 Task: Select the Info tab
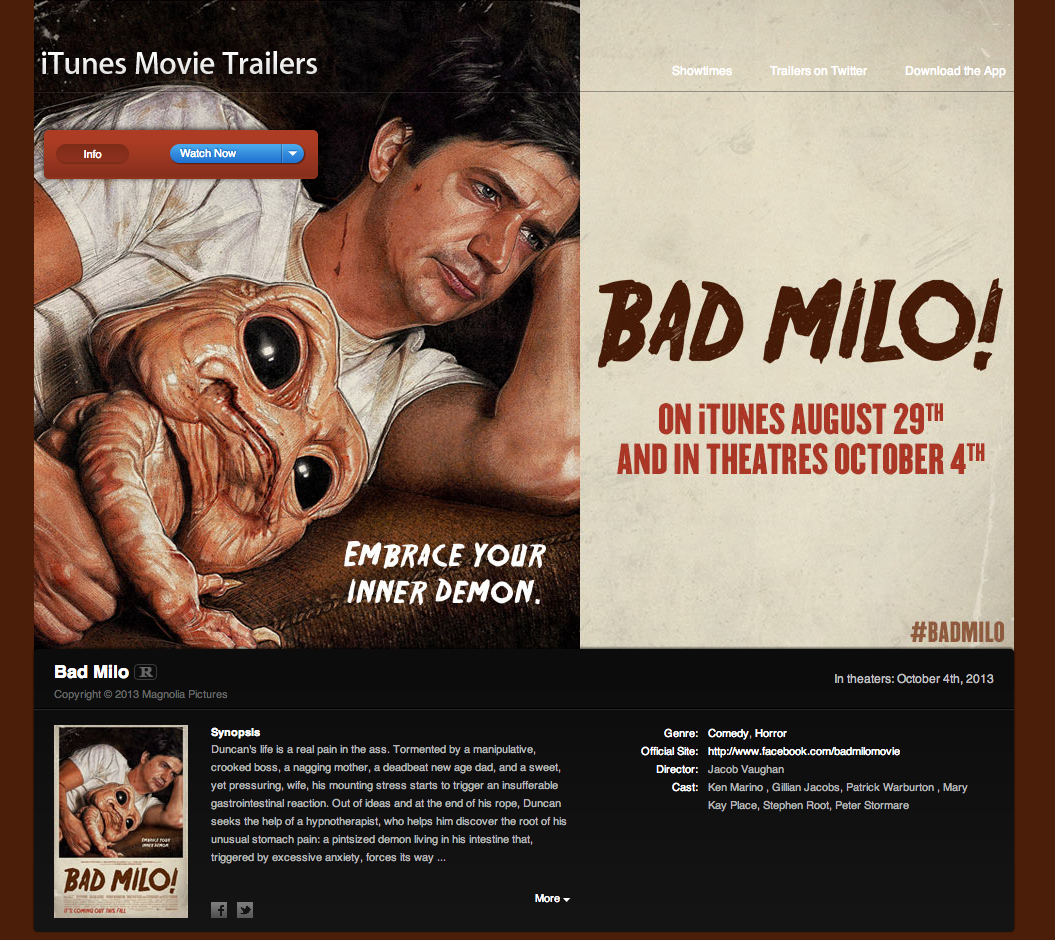tap(92, 154)
